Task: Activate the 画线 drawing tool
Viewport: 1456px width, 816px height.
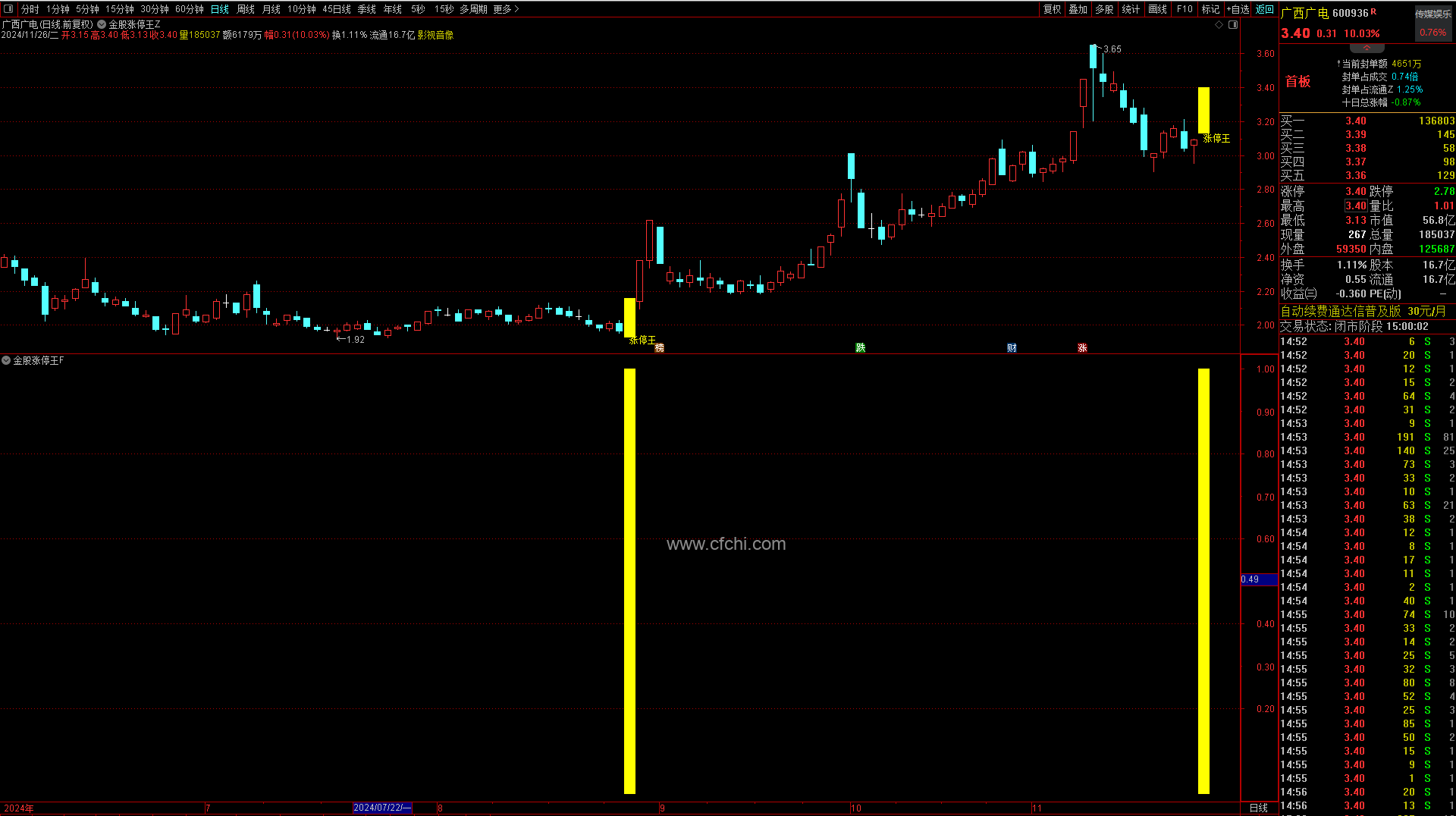Action: pyautogui.click(x=1158, y=9)
